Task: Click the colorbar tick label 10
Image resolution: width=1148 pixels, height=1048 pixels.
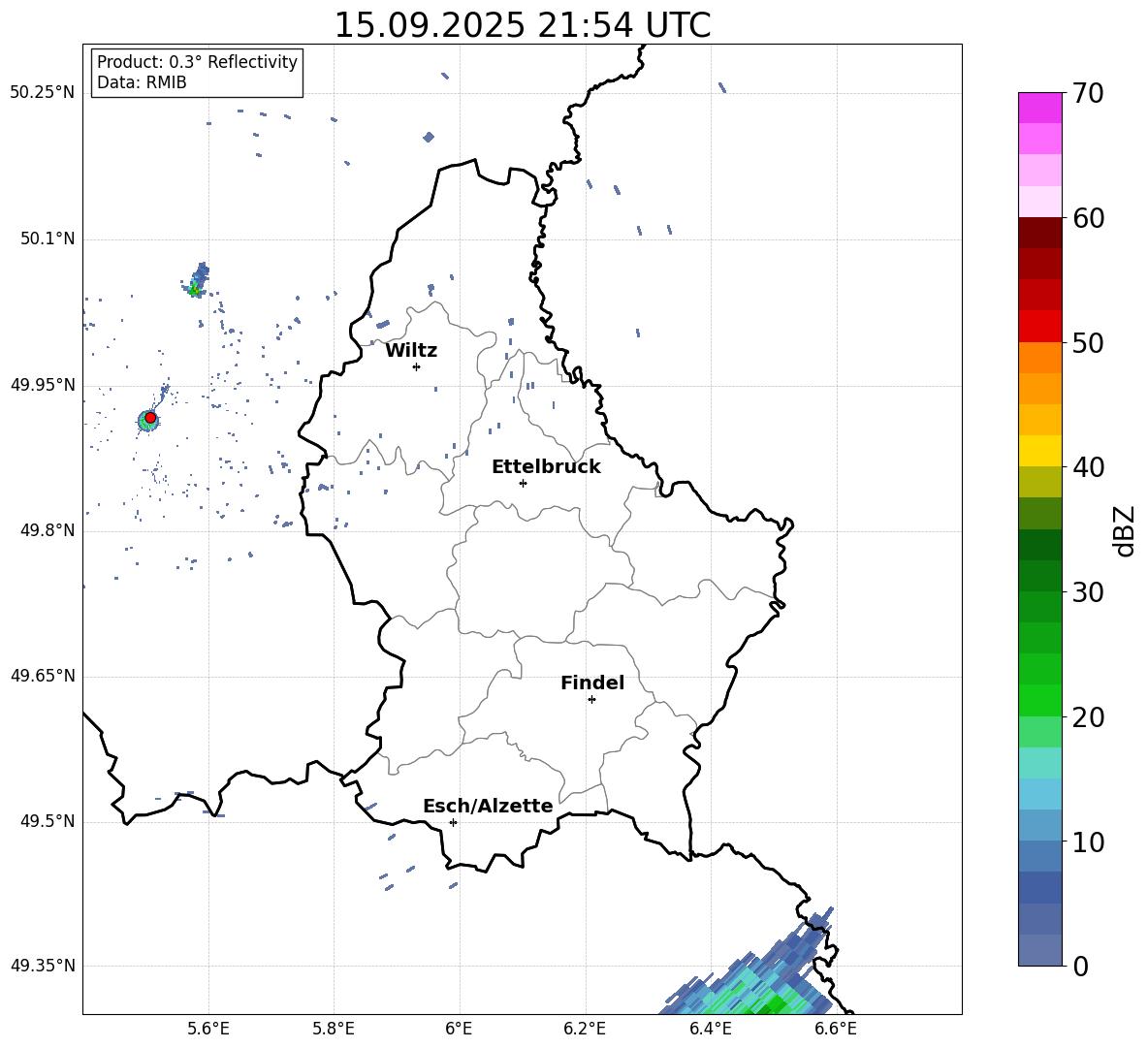Action: 1088,842
